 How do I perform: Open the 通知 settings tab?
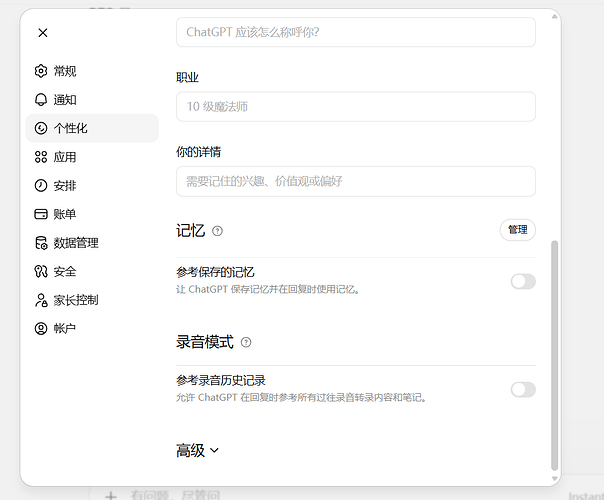tap(92, 99)
